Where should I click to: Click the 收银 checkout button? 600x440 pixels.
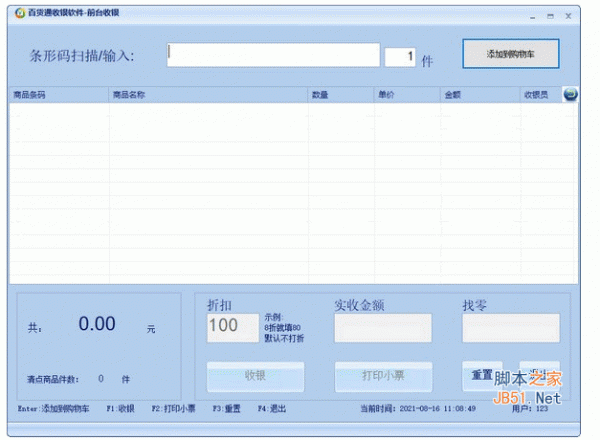(x=256, y=376)
